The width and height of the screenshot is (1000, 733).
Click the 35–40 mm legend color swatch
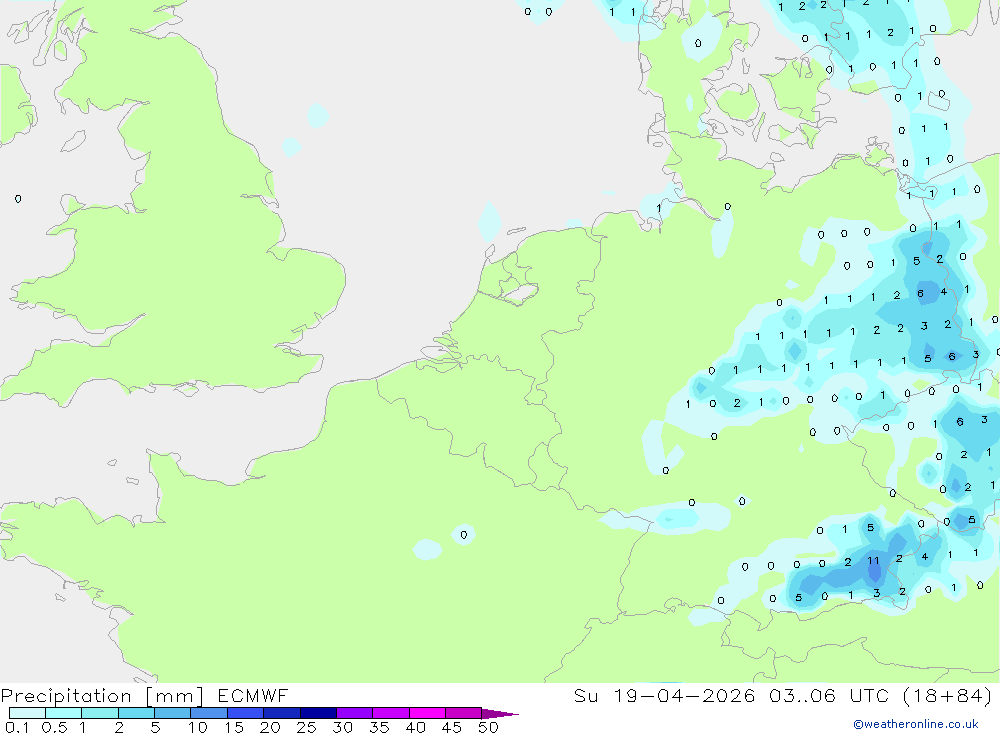391,713
